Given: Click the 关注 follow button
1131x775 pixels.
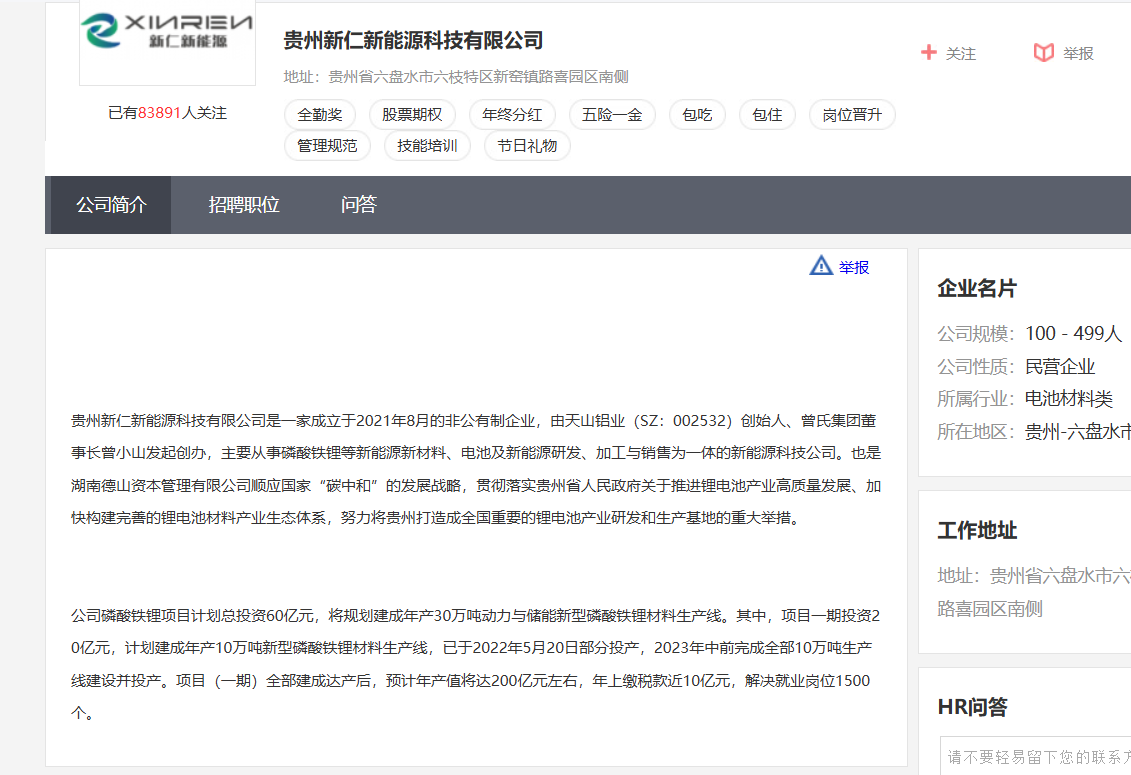Looking at the screenshot, I should click(960, 53).
